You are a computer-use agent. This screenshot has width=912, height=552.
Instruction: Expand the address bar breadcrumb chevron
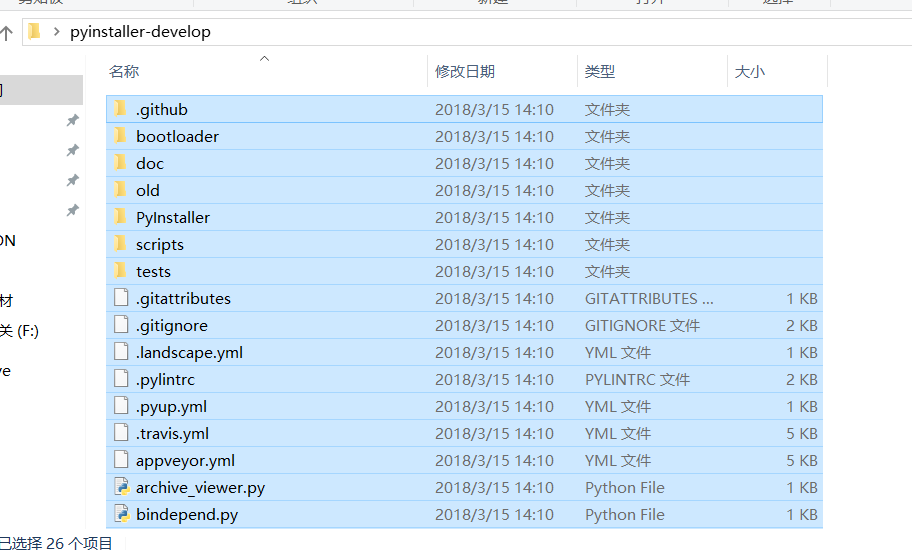56,32
